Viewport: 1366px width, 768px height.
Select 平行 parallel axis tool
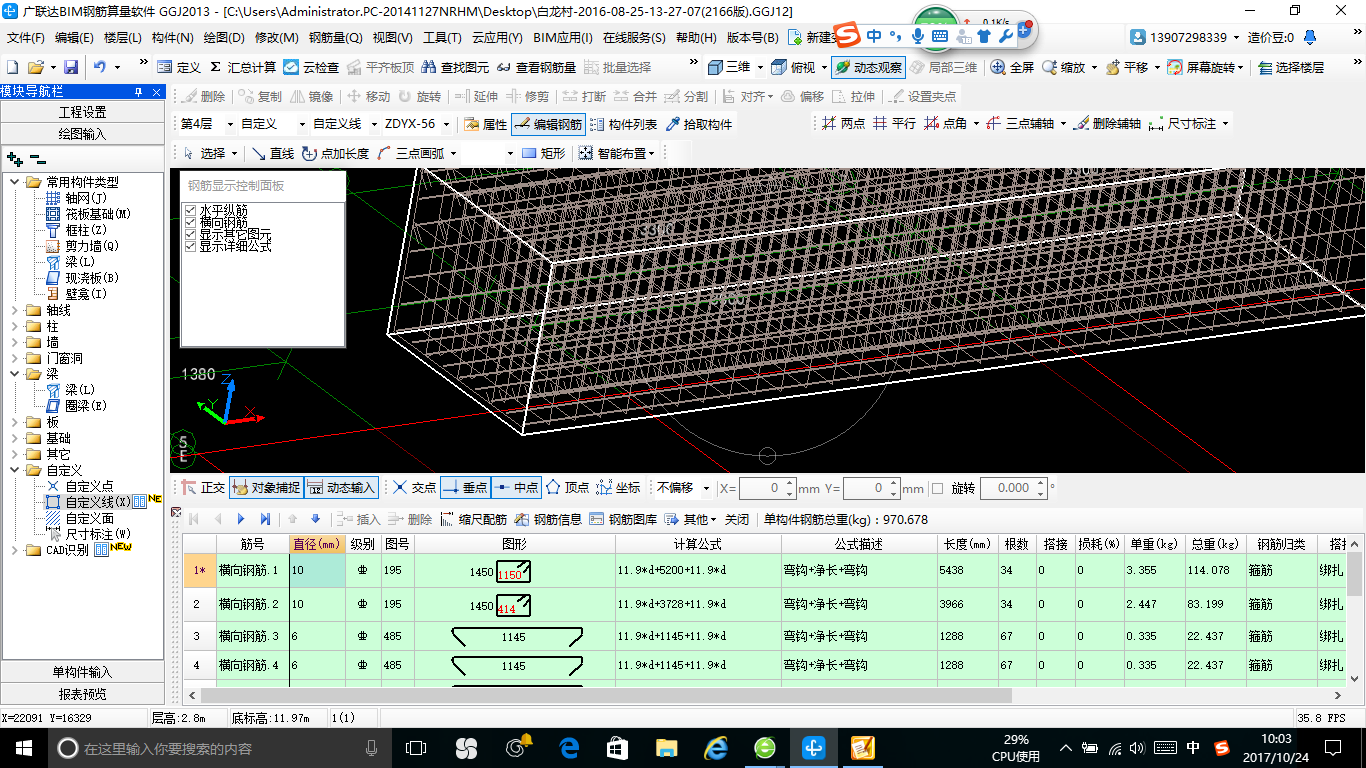[894, 124]
